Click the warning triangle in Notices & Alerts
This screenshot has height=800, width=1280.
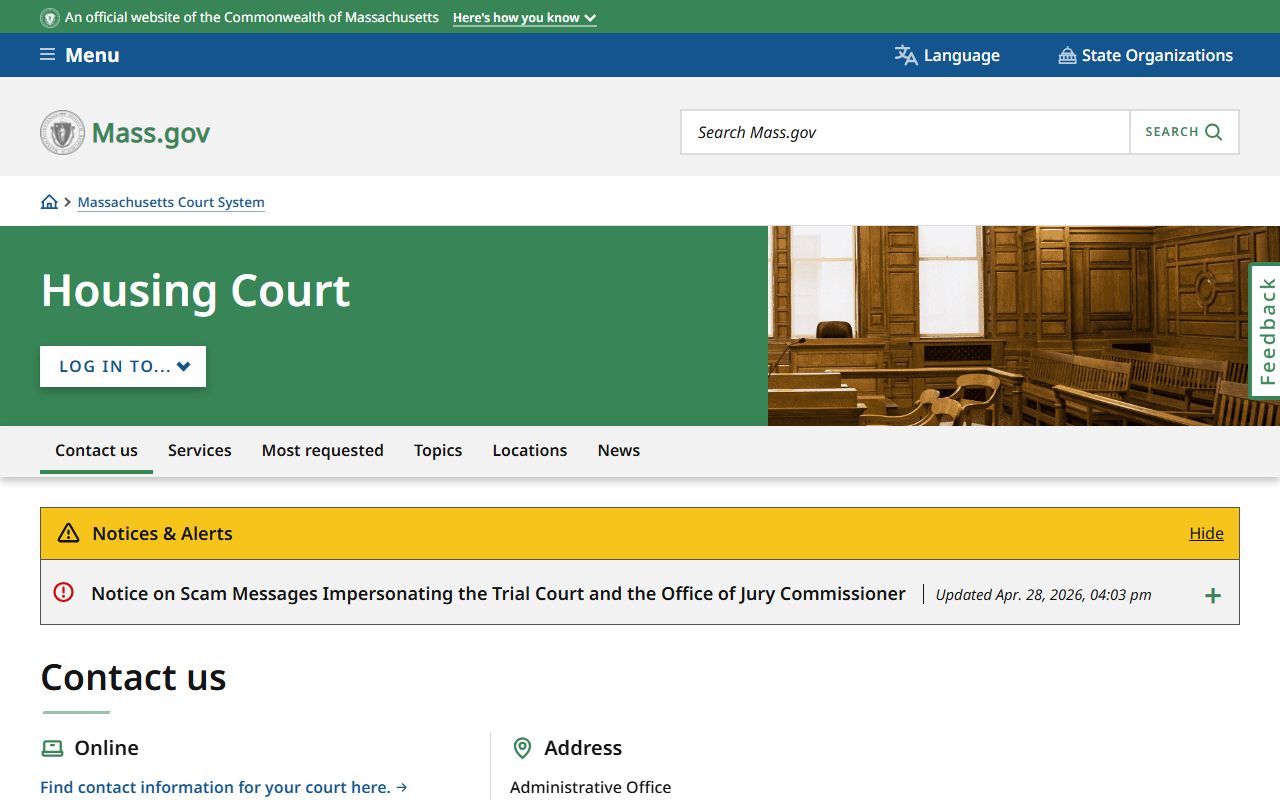coord(68,533)
